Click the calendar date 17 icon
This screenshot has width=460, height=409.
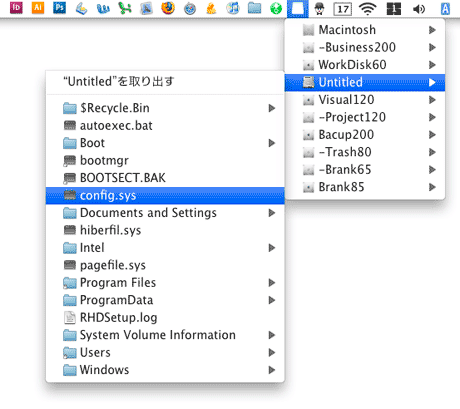click(x=343, y=9)
